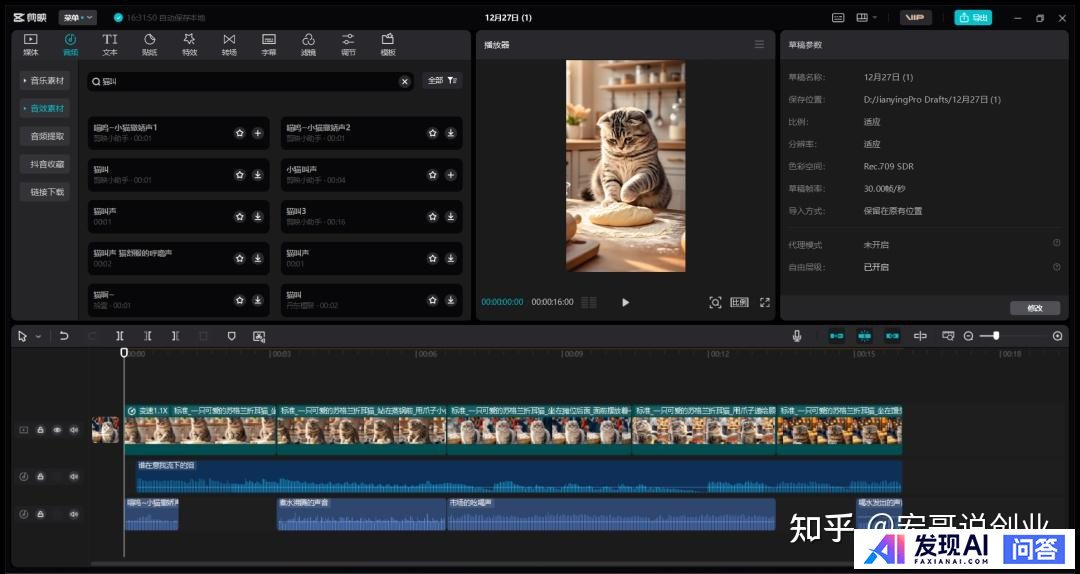
Task: Open the layout switcher dropdown
Action: [866, 17]
